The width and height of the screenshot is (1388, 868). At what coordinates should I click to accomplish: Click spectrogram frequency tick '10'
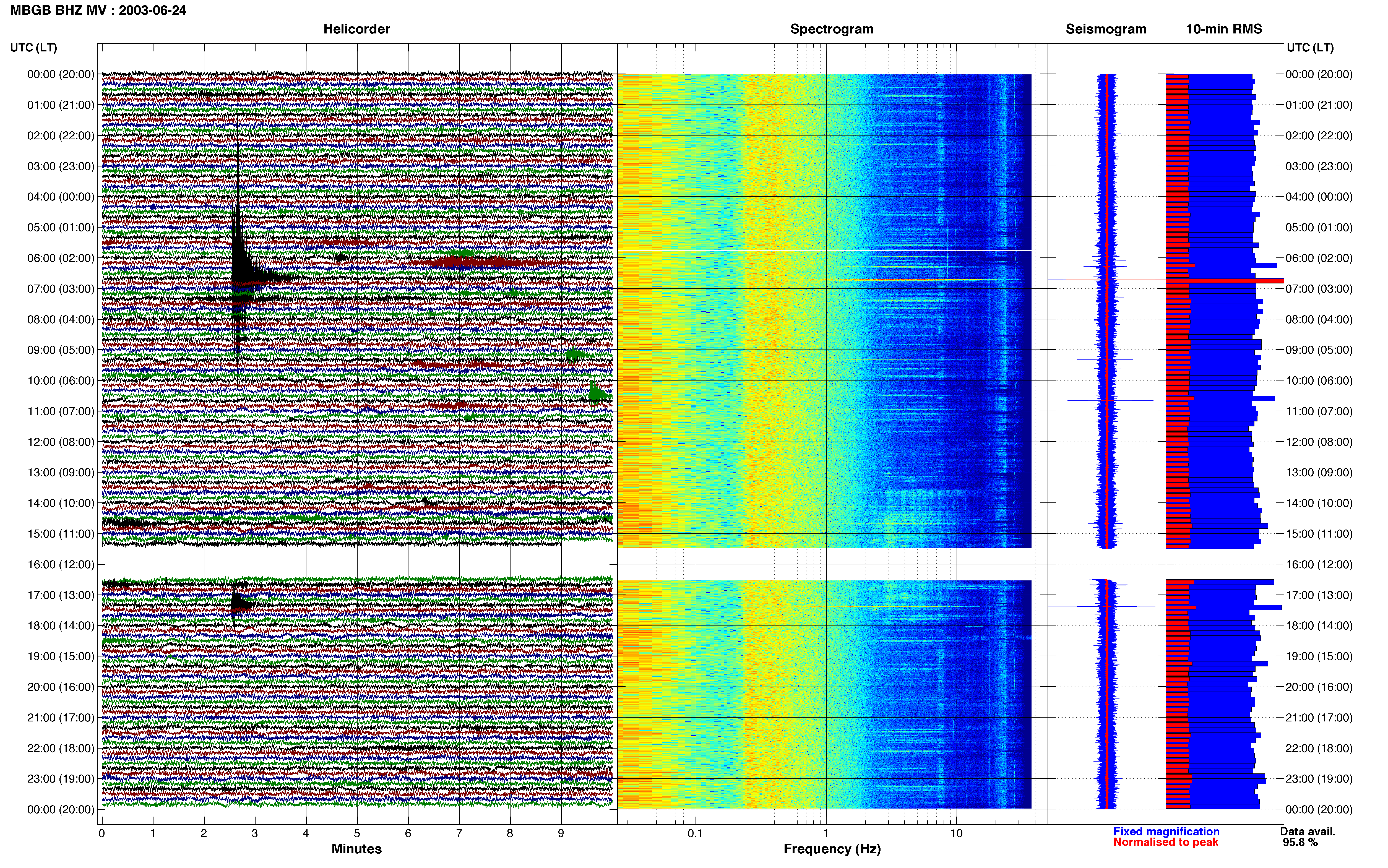956,833
